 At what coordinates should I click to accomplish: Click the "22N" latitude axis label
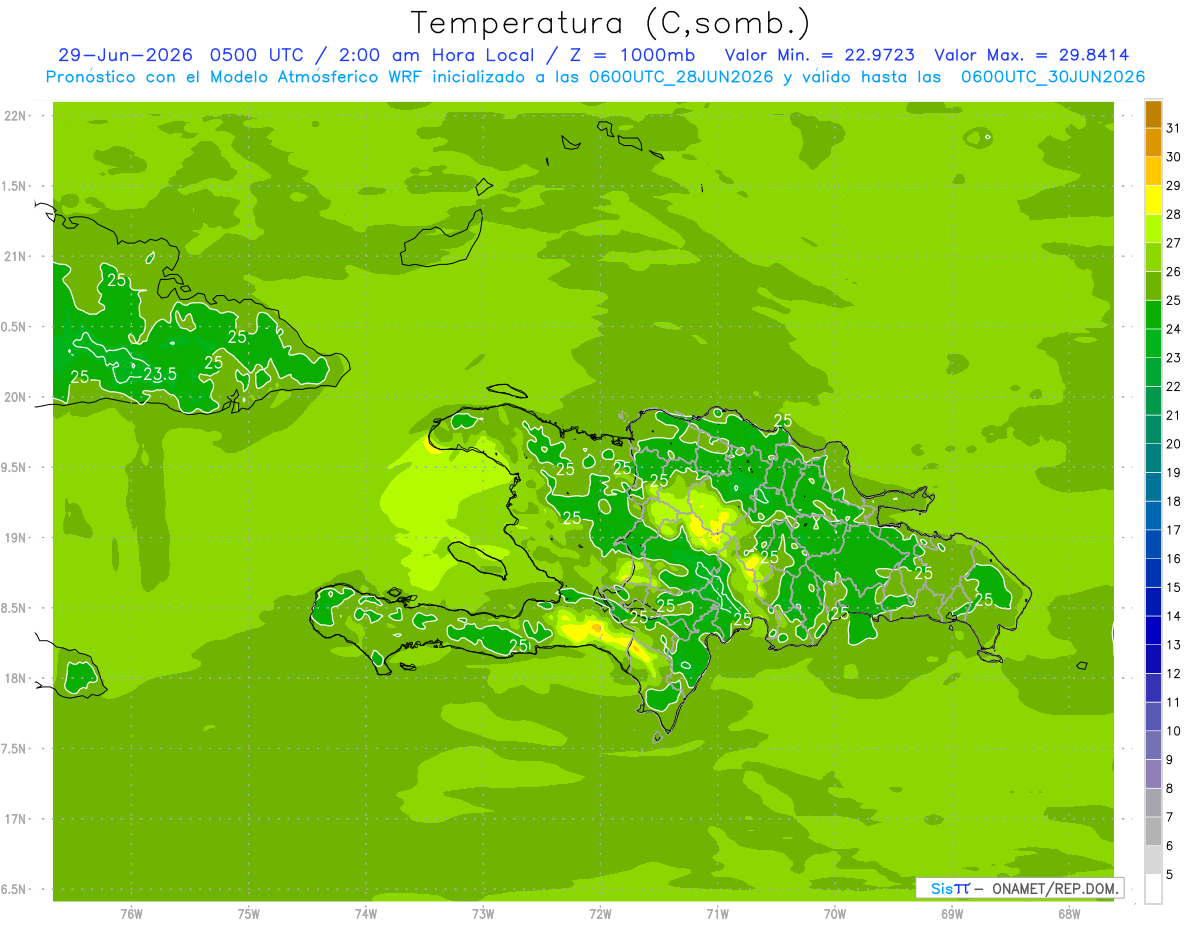coord(15,116)
